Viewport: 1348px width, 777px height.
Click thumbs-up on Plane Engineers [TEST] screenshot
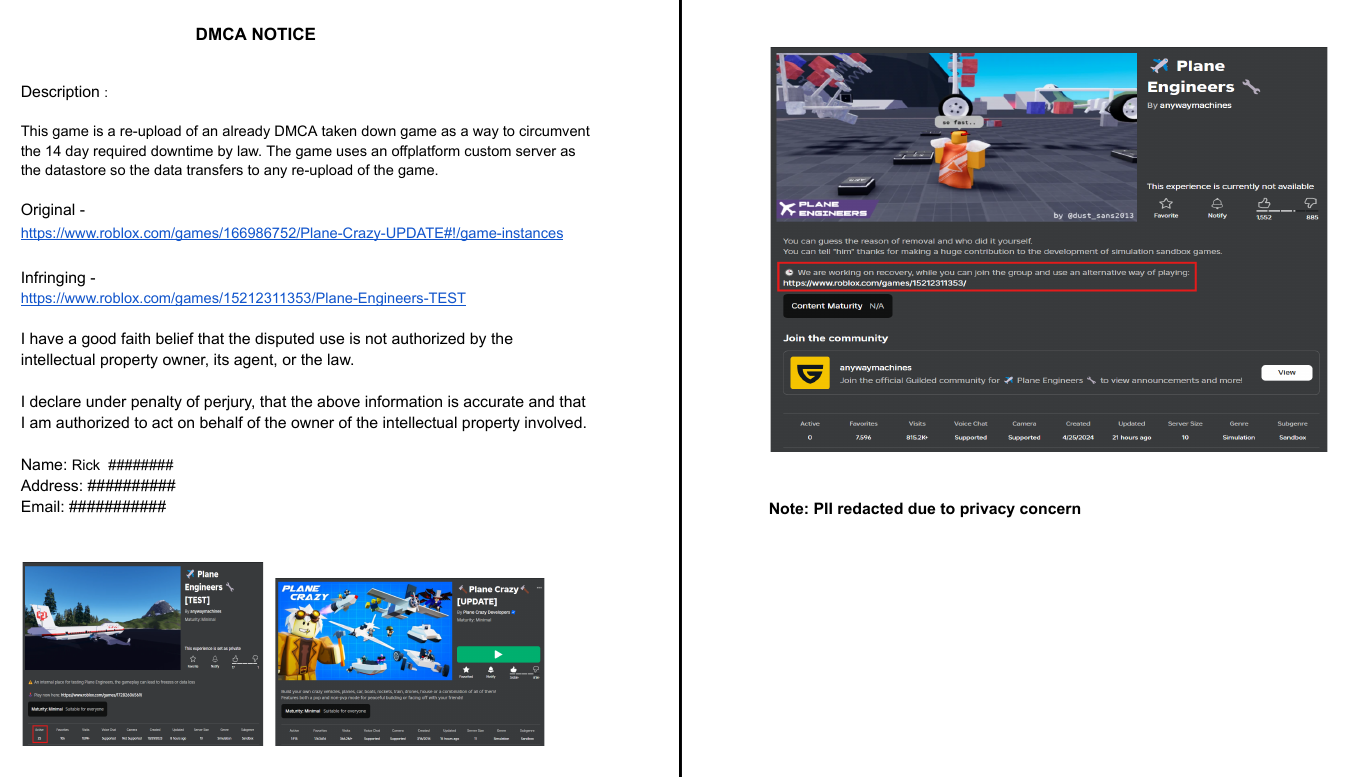click(x=235, y=658)
